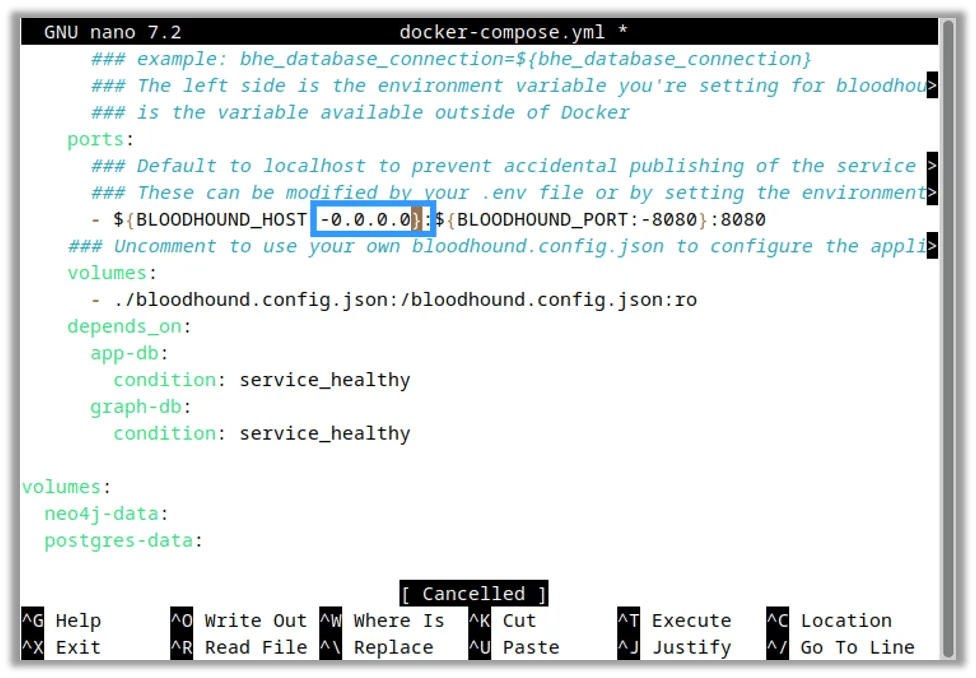Click the overflow marker on 'Uncomment' line
Image resolution: width=976 pixels, height=678 pixels.
tap(932, 246)
